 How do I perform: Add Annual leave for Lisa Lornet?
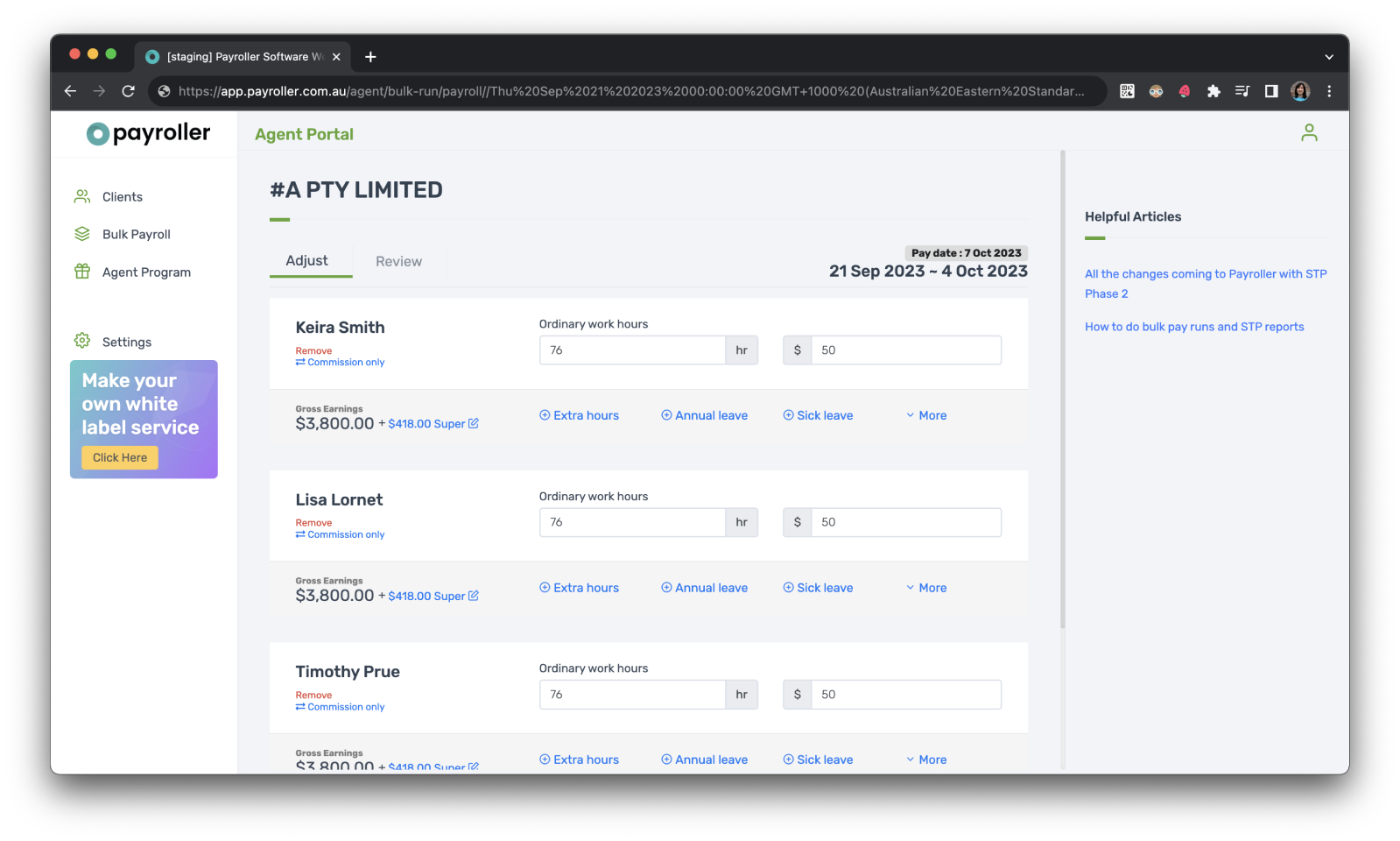point(704,589)
